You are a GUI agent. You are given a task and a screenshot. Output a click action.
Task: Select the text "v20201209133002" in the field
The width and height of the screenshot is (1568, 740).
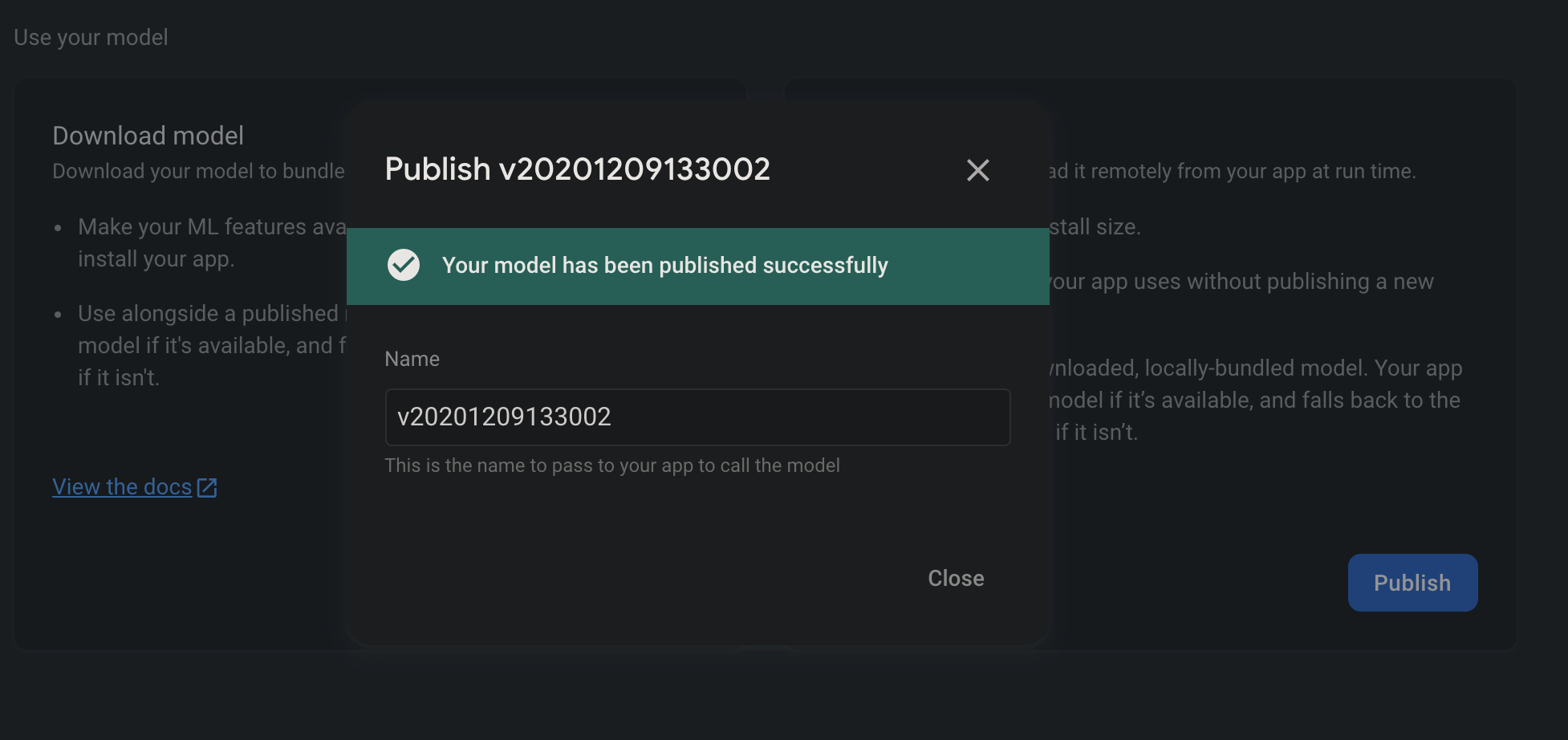(x=505, y=417)
